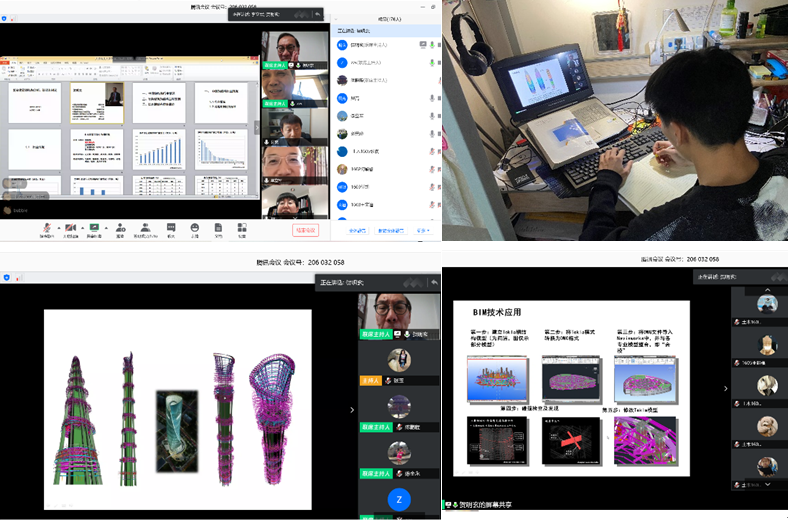Open the manage members icon
788x520 pixels.
[x=146, y=228]
